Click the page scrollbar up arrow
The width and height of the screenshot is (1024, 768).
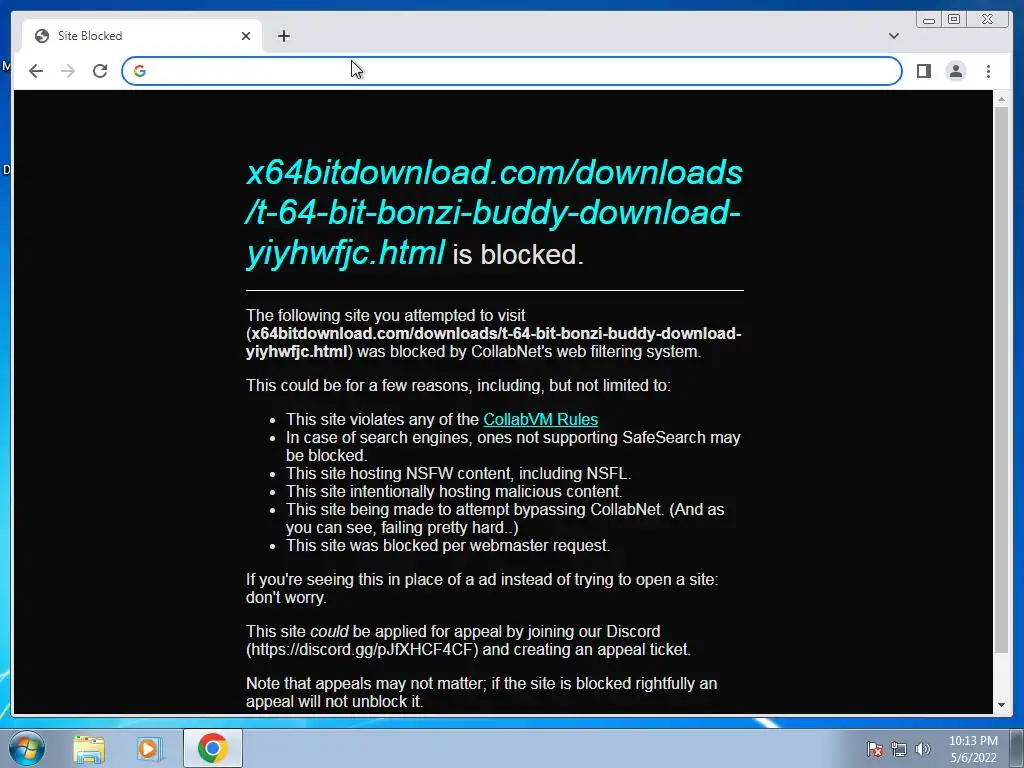point(1001,99)
